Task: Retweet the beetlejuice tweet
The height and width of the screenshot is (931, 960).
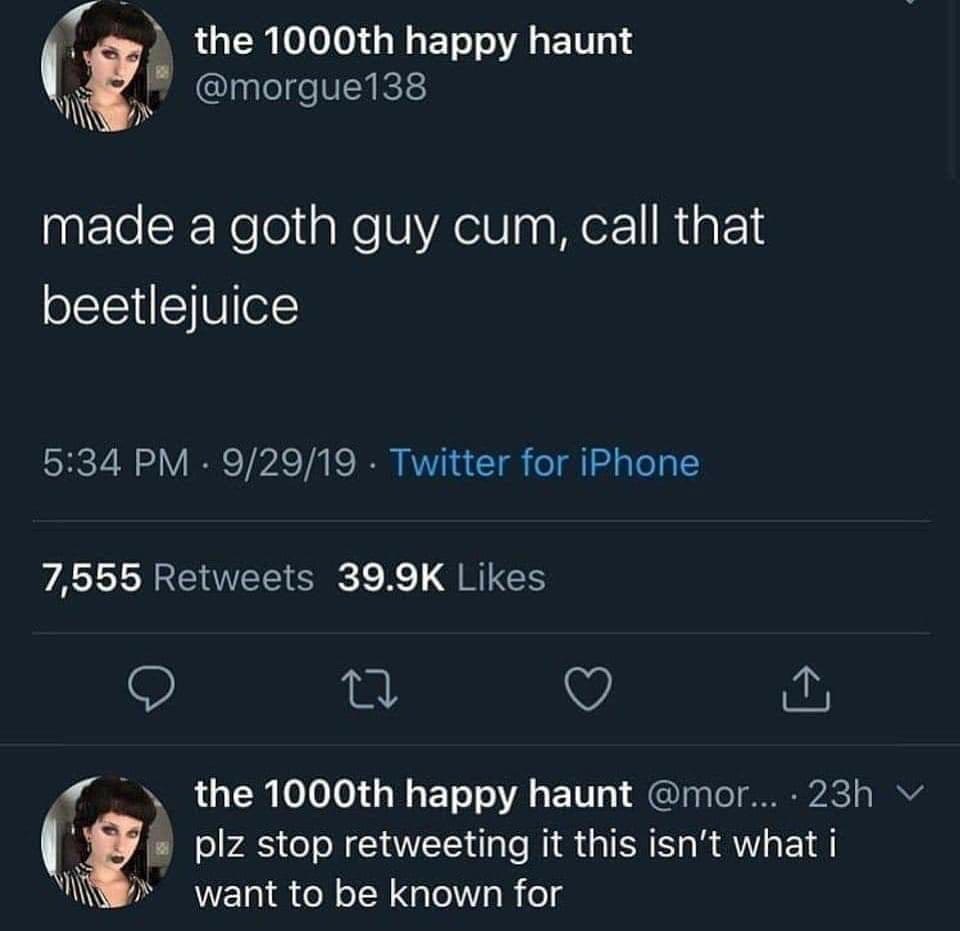Action: click(x=368, y=690)
